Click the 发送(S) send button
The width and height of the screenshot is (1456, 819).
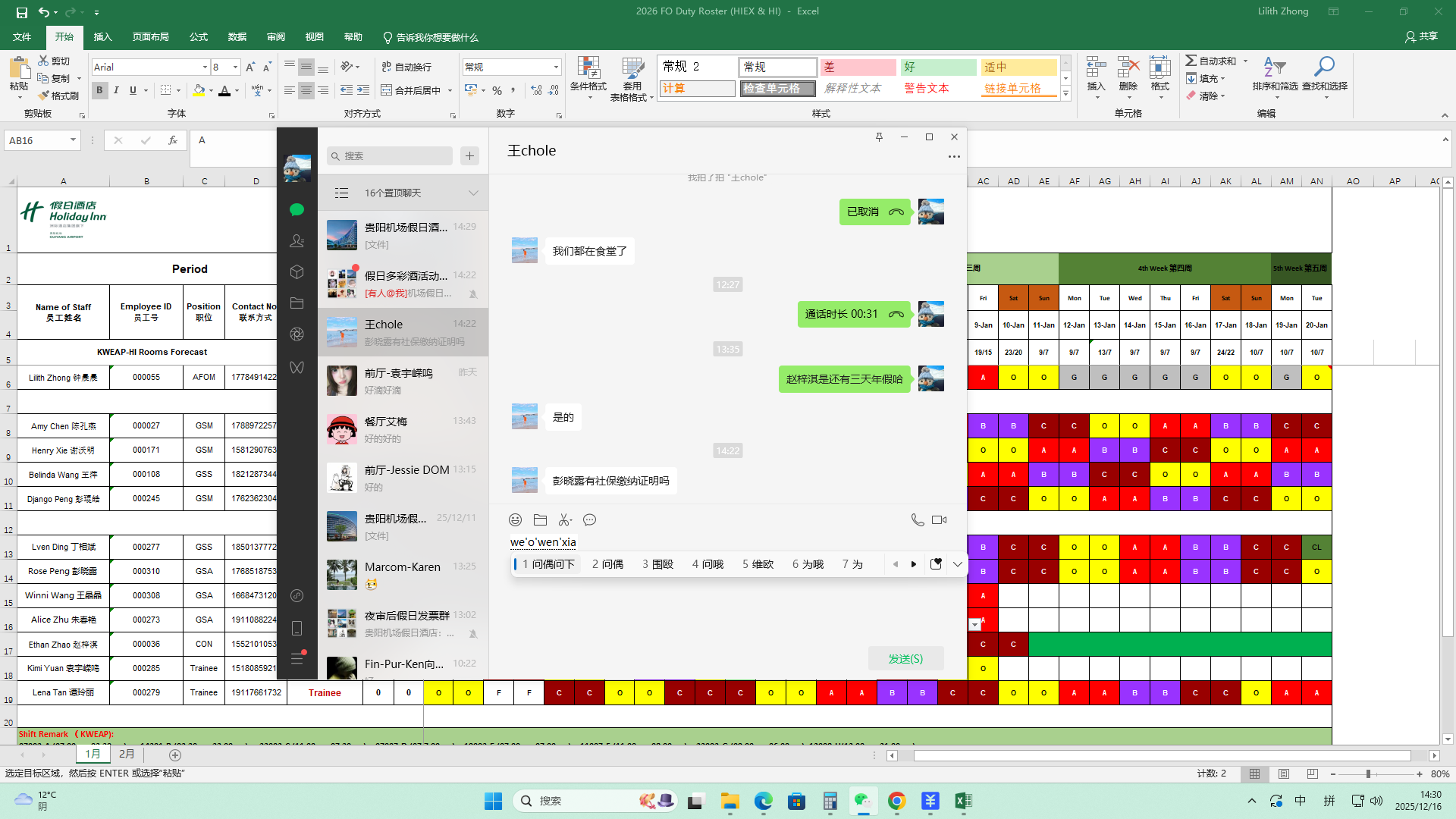[905, 659]
